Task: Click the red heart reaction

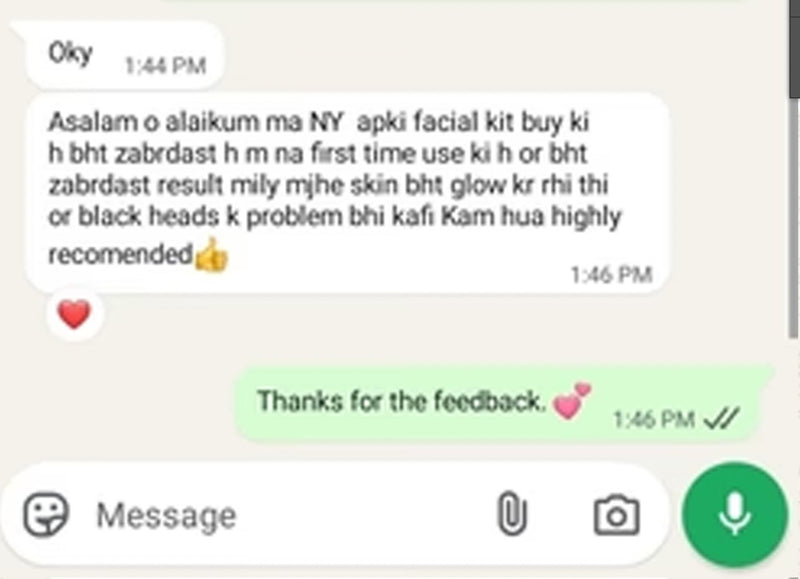Action: tap(74, 314)
